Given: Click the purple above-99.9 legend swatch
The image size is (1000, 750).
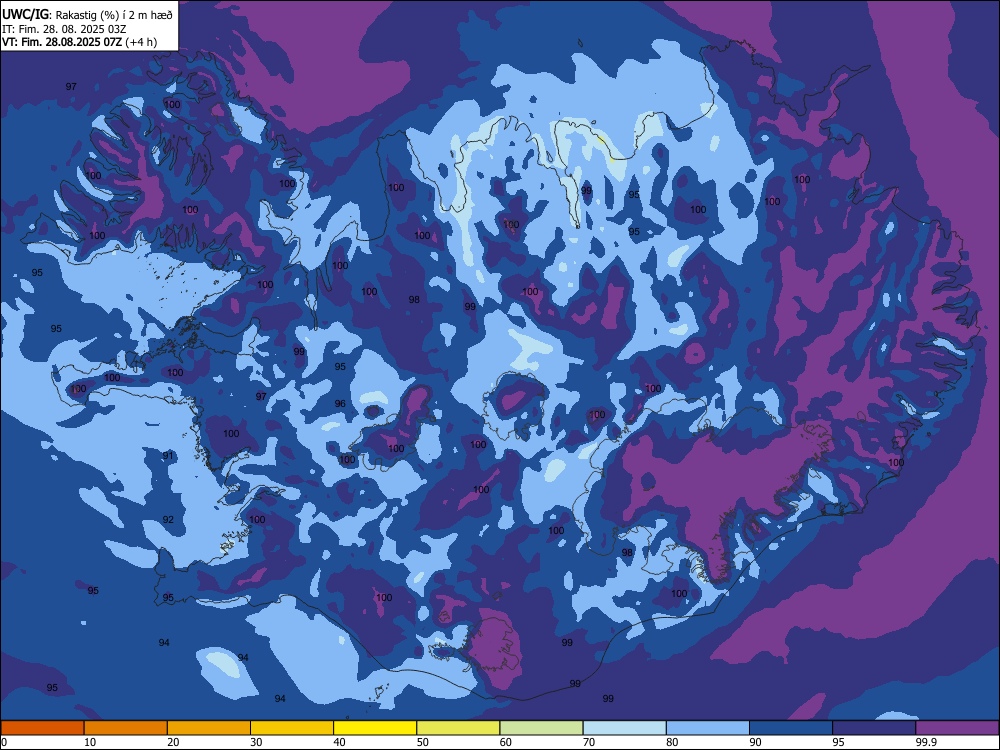Looking at the screenshot, I should pyautogui.click(x=957, y=728).
